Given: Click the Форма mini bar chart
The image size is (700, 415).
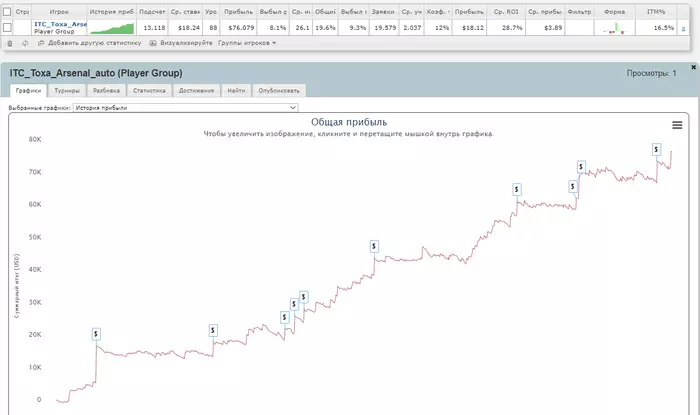Looking at the screenshot, I should point(615,28).
